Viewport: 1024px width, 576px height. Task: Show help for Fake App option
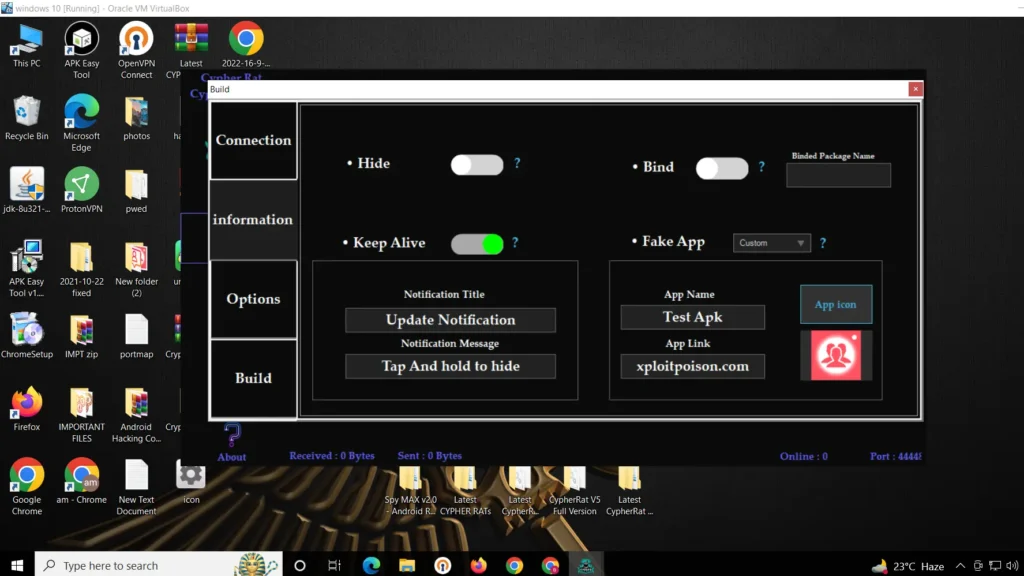(823, 243)
